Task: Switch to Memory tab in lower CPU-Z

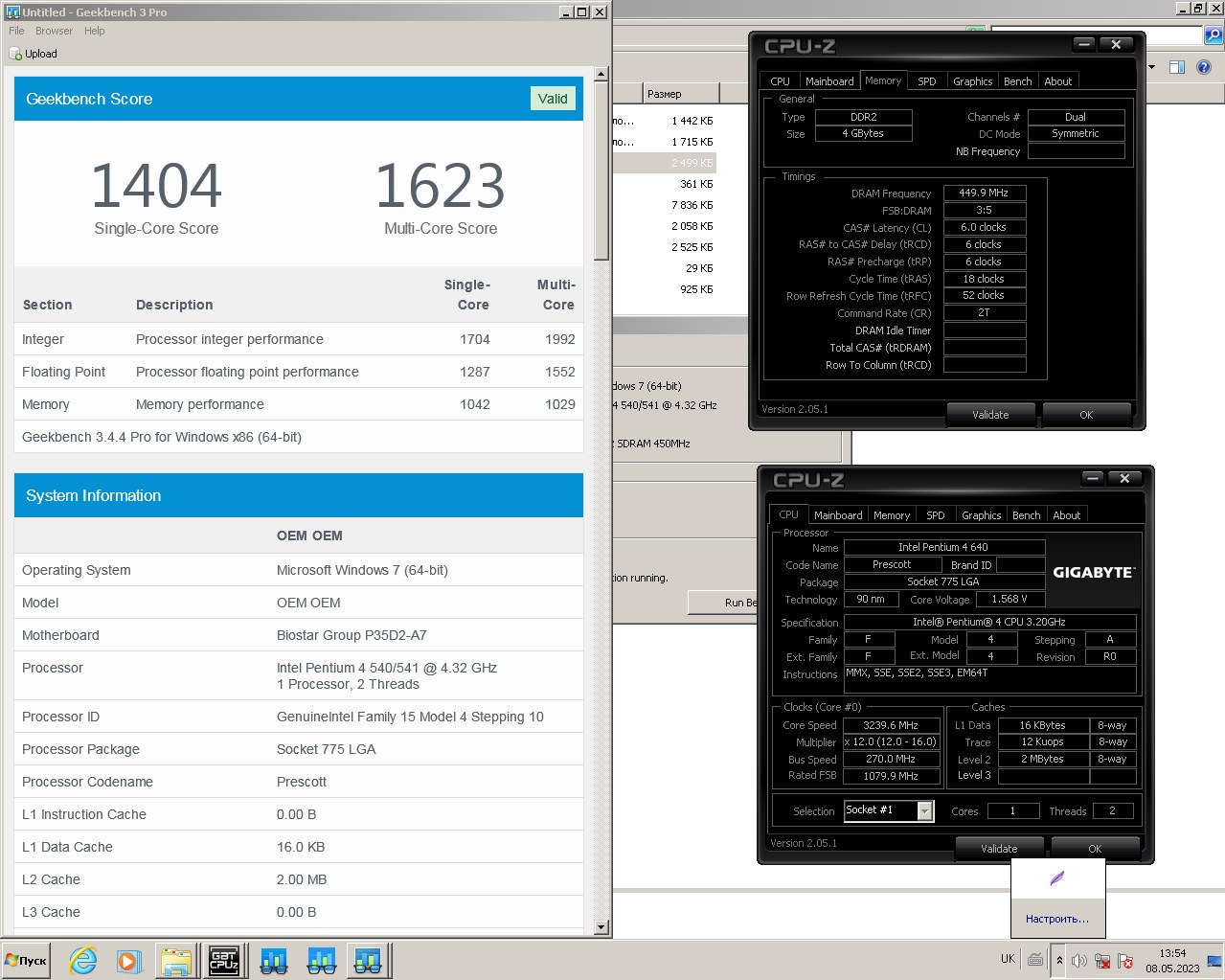Action: (892, 515)
